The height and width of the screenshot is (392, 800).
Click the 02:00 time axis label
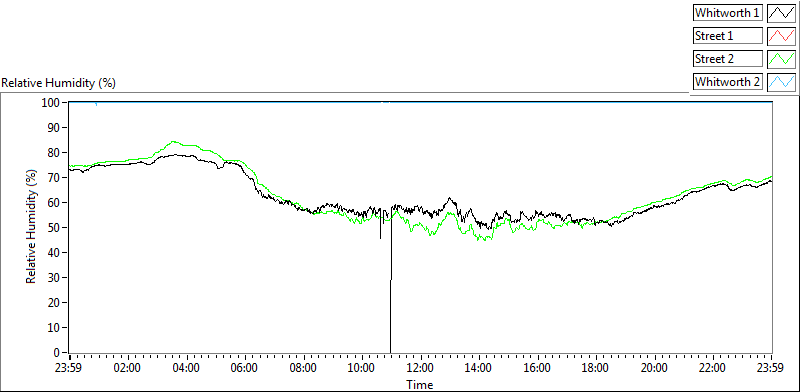point(128,368)
